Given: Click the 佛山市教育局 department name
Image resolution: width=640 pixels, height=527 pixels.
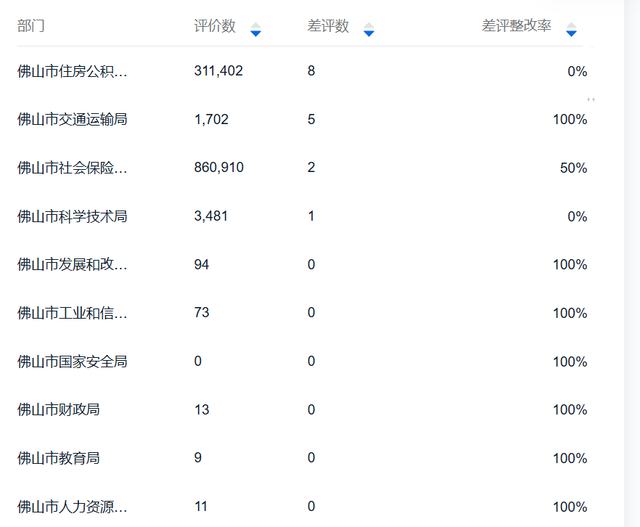Looking at the screenshot, I should (x=58, y=458).
